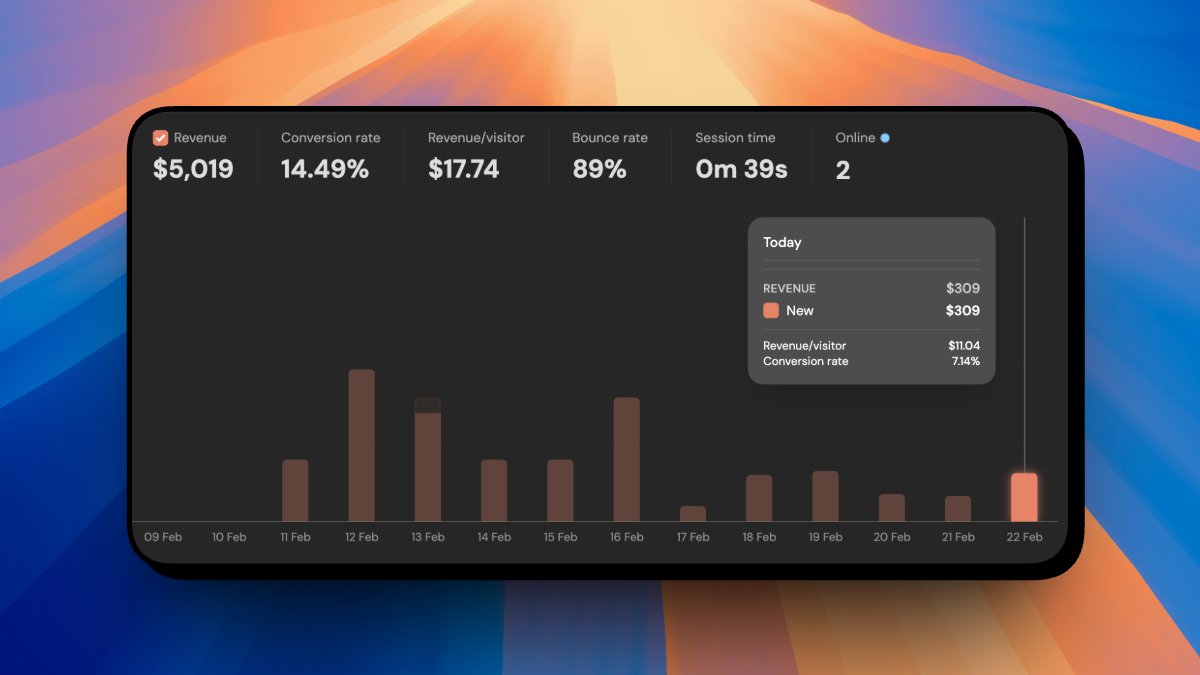1200x675 pixels.
Task: Select the highlighted 22 Feb bar
Action: pos(1023,495)
